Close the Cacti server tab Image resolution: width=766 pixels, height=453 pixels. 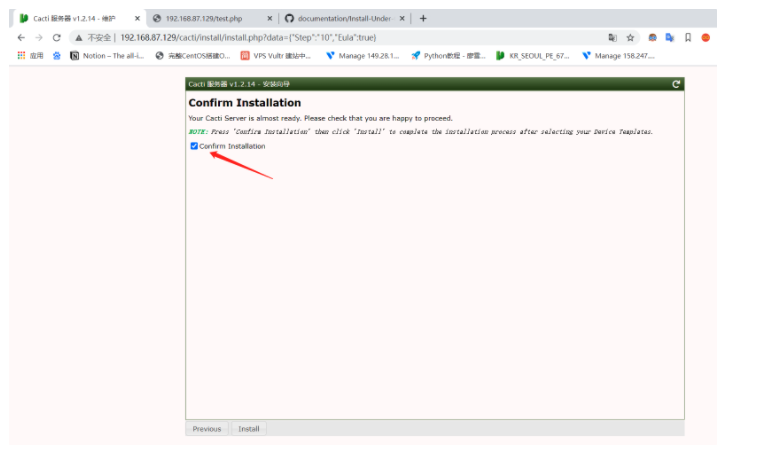[138, 18]
